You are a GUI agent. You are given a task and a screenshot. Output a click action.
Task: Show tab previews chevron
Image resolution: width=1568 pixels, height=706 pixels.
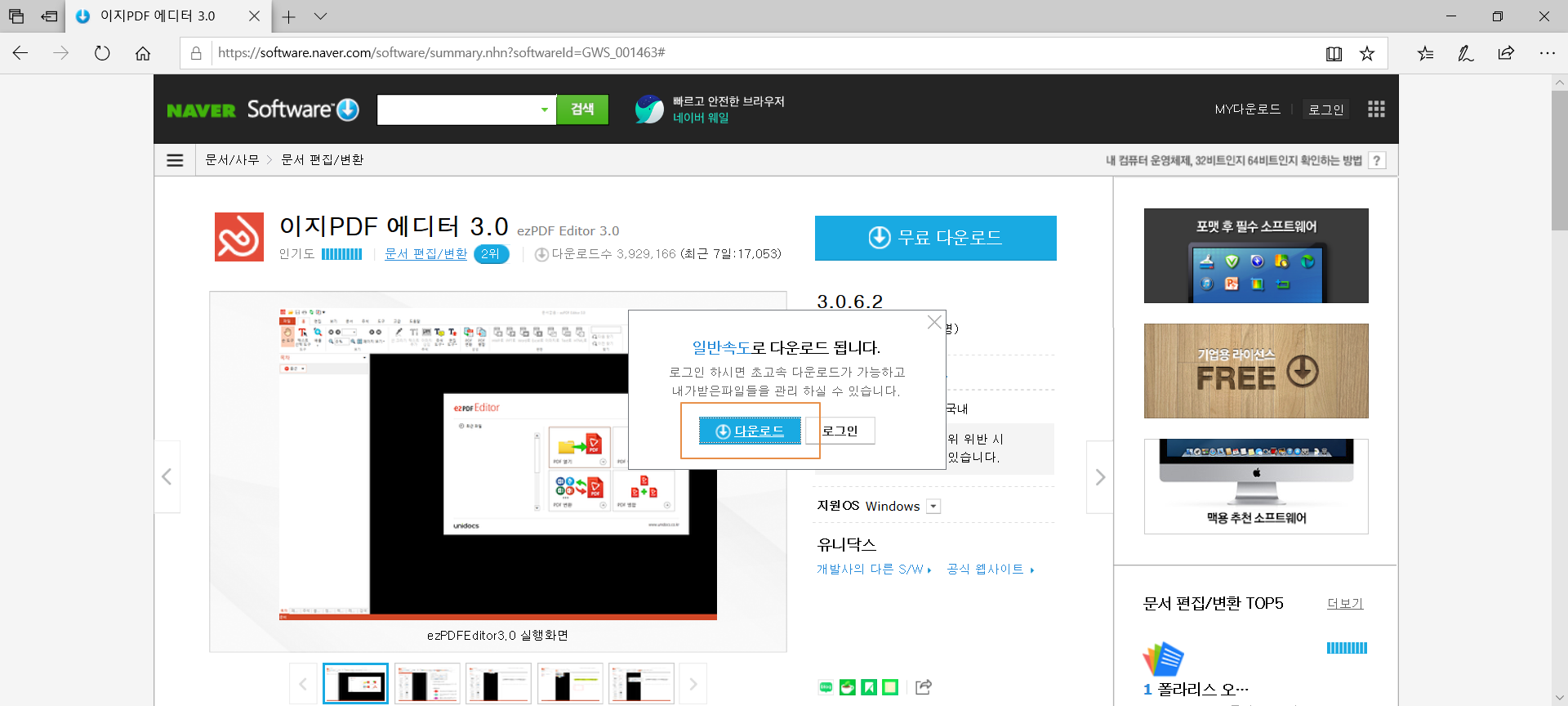click(x=320, y=16)
